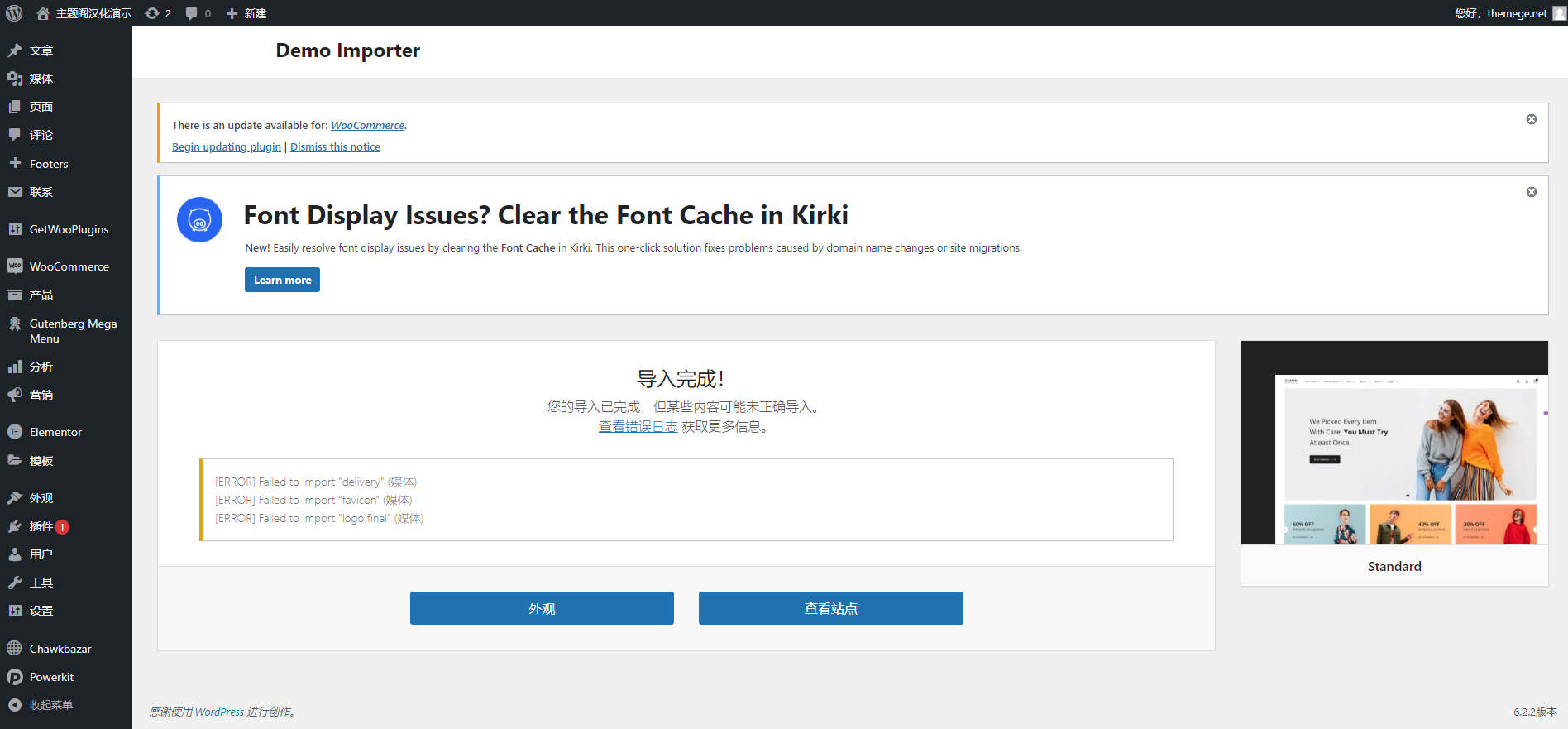Image resolution: width=1568 pixels, height=729 pixels.
Task: Click the WordPress logo icon
Action: point(14,13)
